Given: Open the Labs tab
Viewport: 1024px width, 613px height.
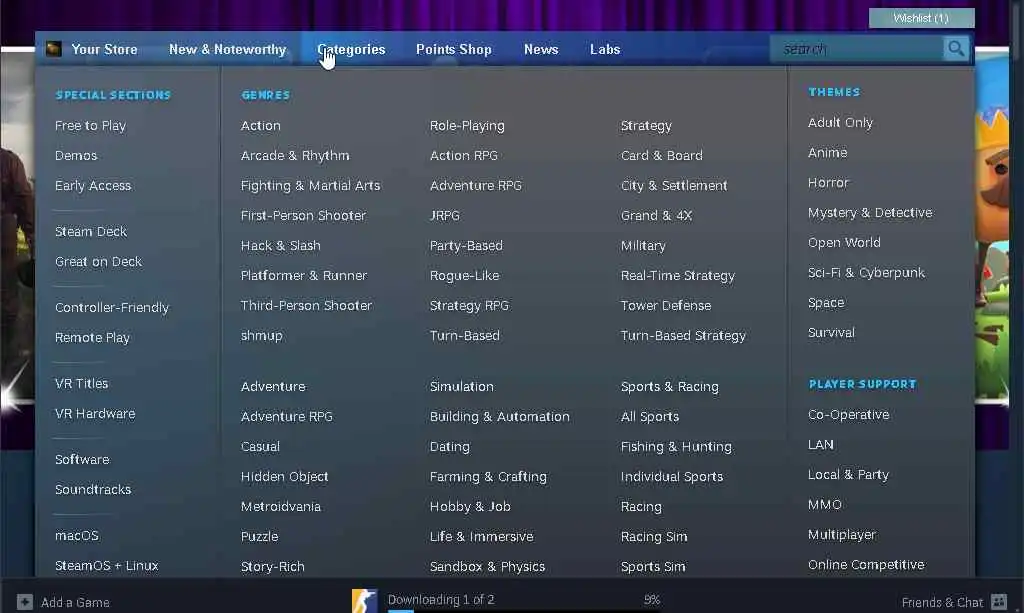Looking at the screenshot, I should tap(605, 50).
